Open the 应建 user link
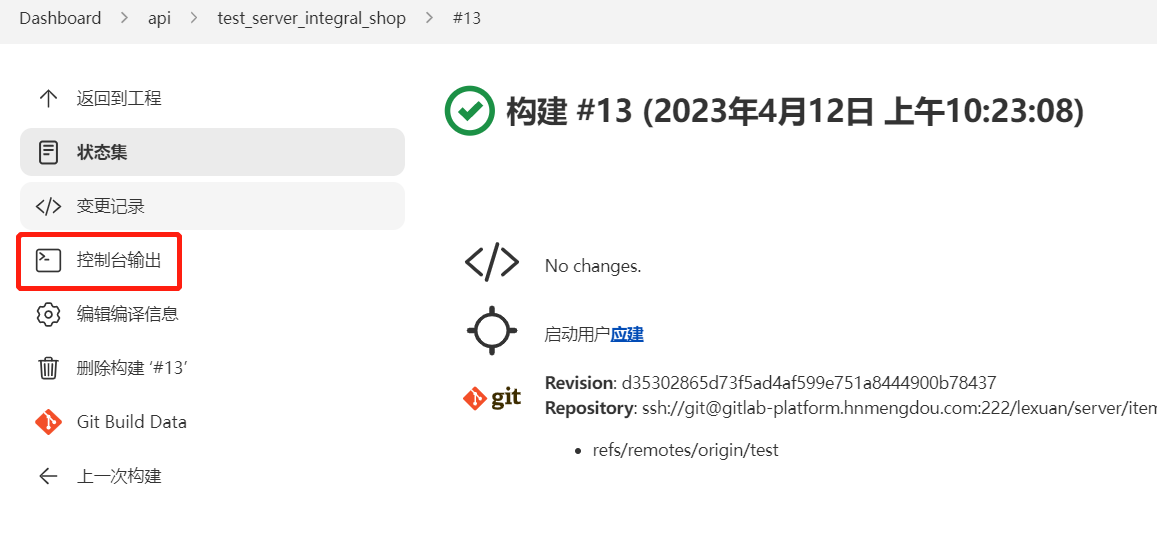Viewport: 1157px width, 537px height. pyautogui.click(x=627, y=334)
